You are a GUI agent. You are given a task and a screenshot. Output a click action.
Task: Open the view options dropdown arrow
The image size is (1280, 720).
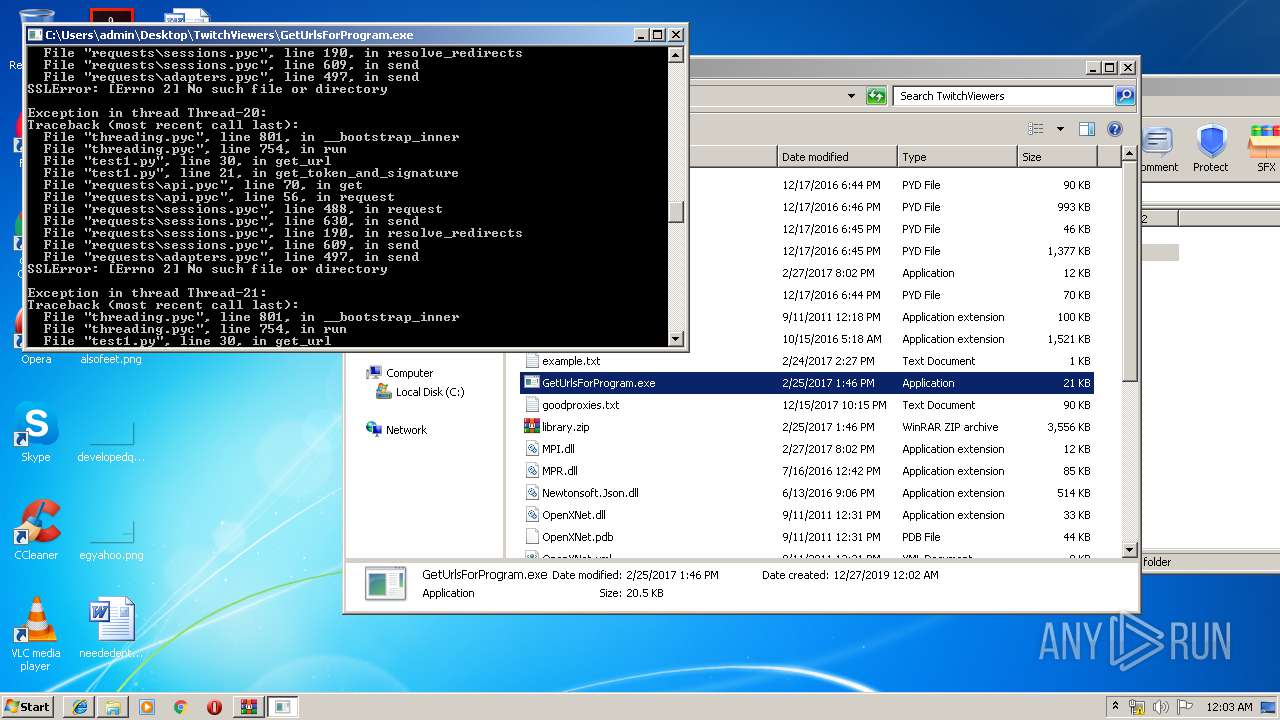pos(1060,129)
